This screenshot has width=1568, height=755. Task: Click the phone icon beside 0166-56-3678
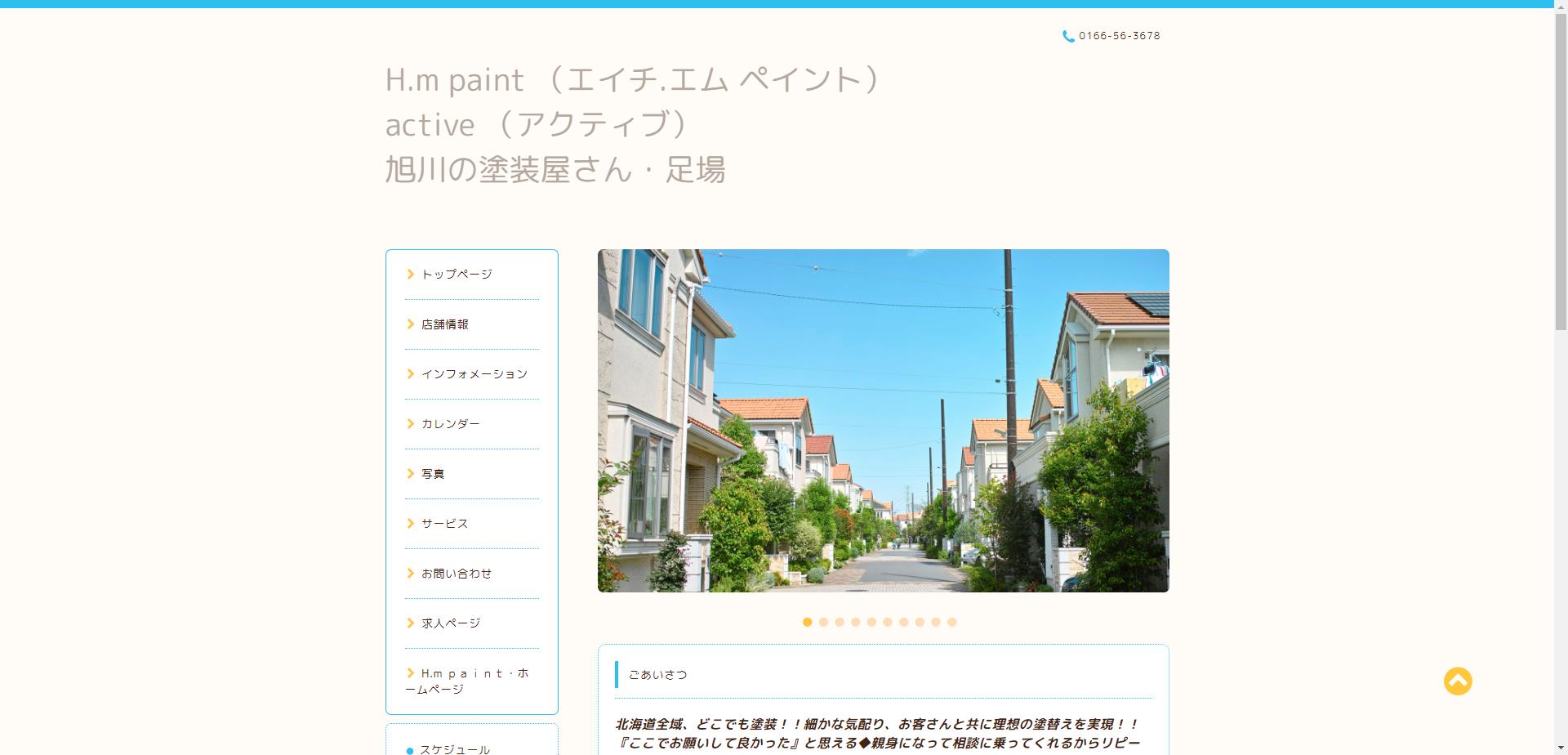pos(1068,36)
